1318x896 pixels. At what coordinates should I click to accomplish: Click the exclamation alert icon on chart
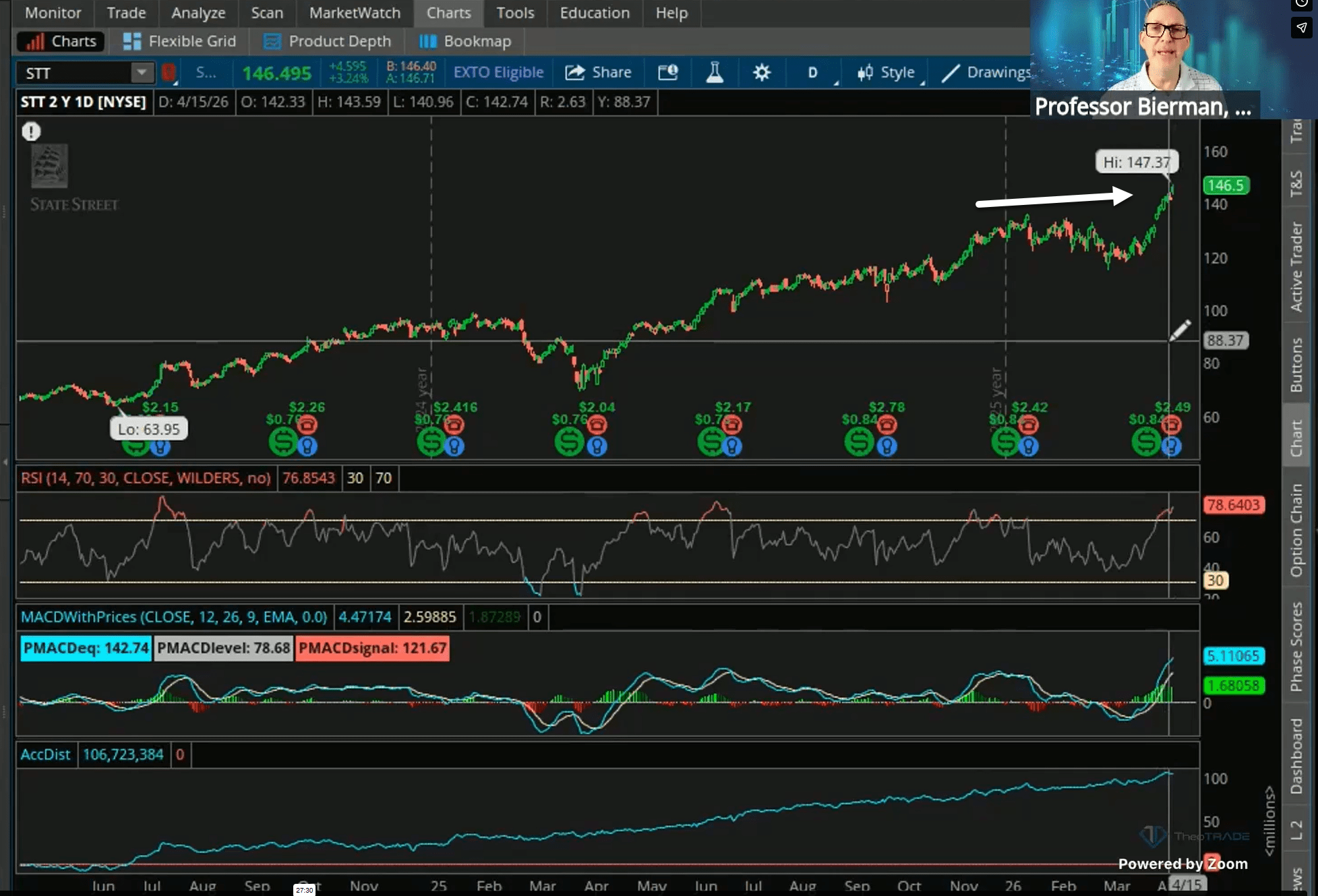point(31,131)
